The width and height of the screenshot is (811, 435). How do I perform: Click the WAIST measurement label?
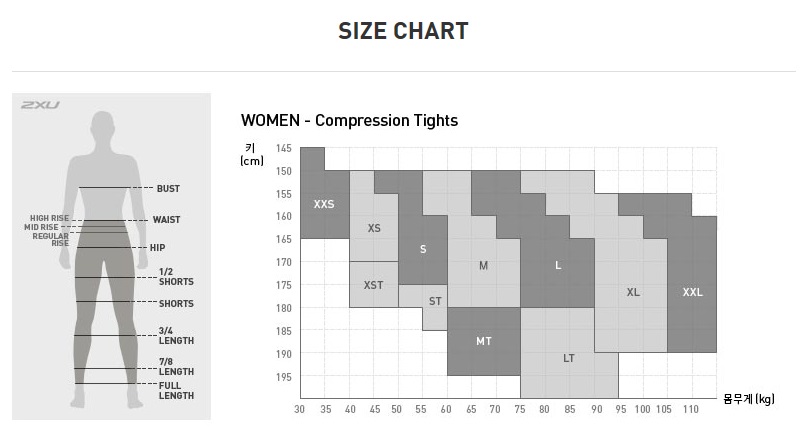166,219
